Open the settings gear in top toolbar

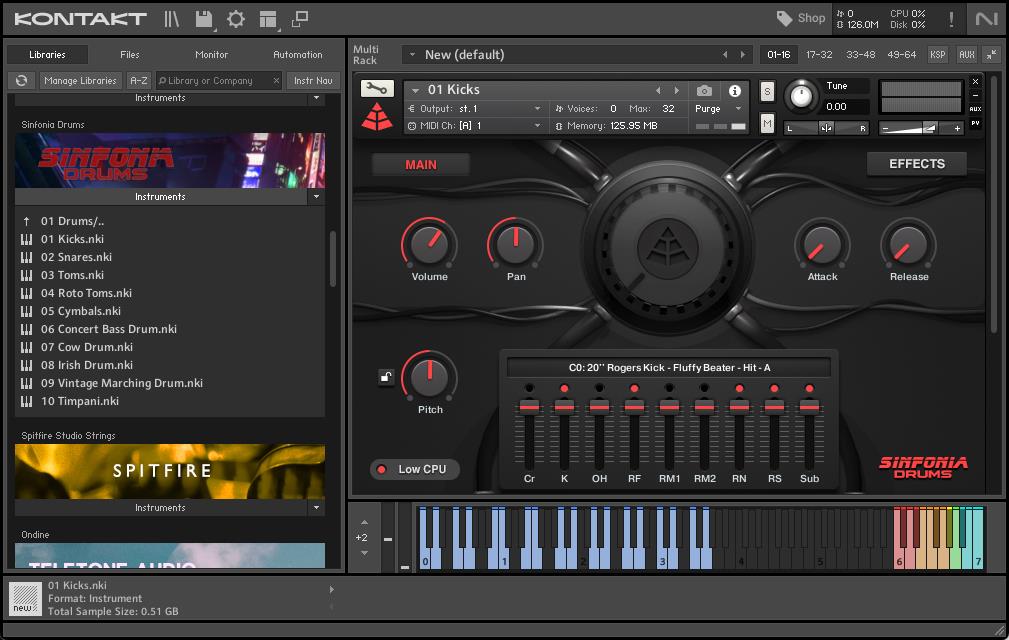(236, 19)
